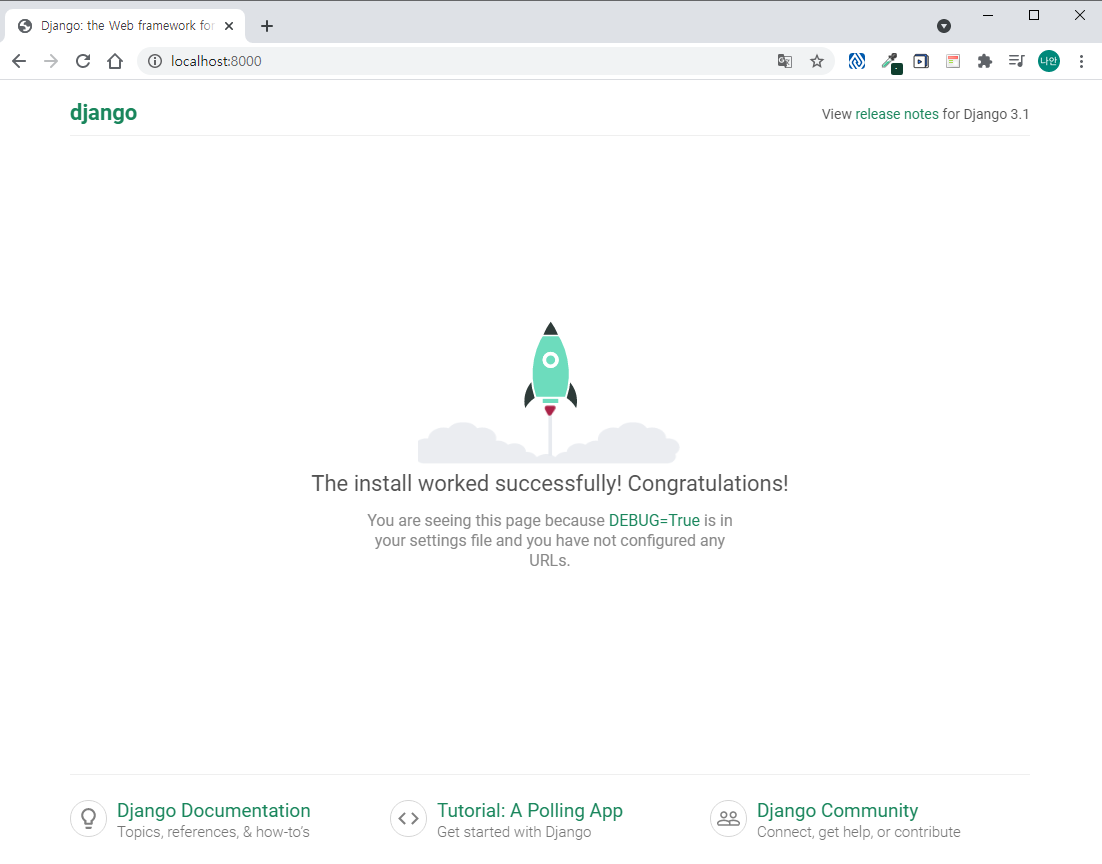Select the Django Web framework tab
Viewport: 1102px width, 864px height.
click(x=126, y=26)
